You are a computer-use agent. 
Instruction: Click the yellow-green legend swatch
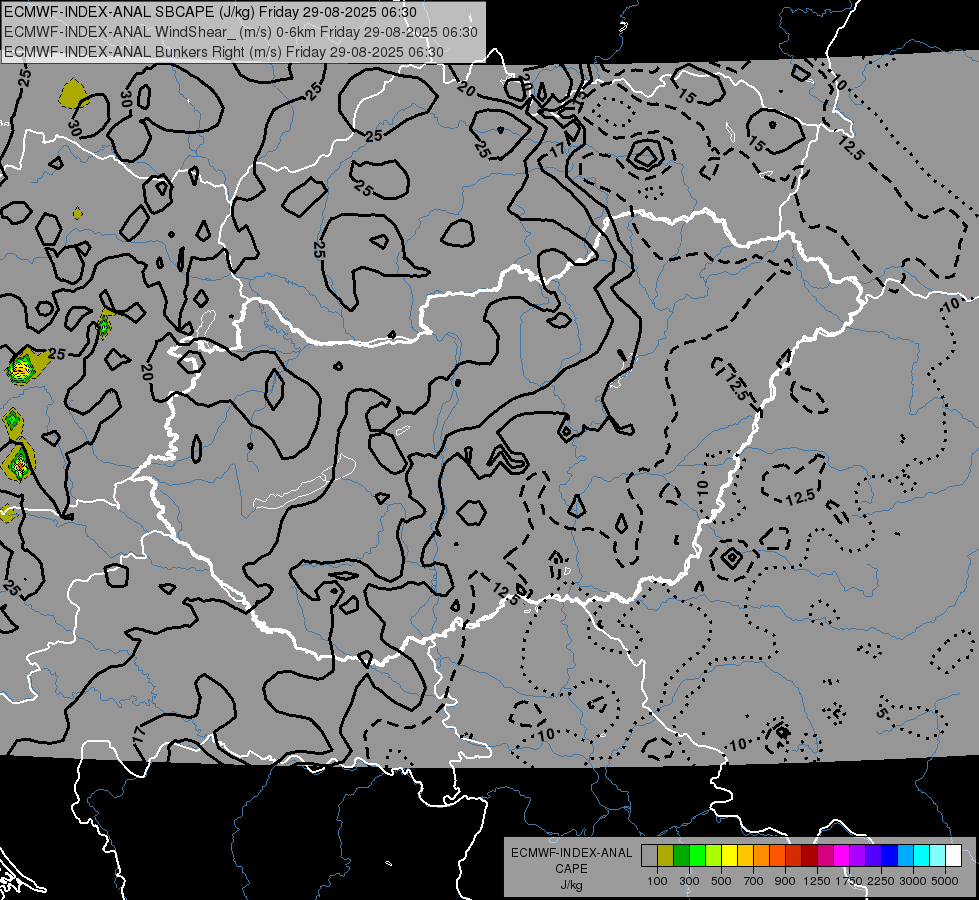click(714, 855)
